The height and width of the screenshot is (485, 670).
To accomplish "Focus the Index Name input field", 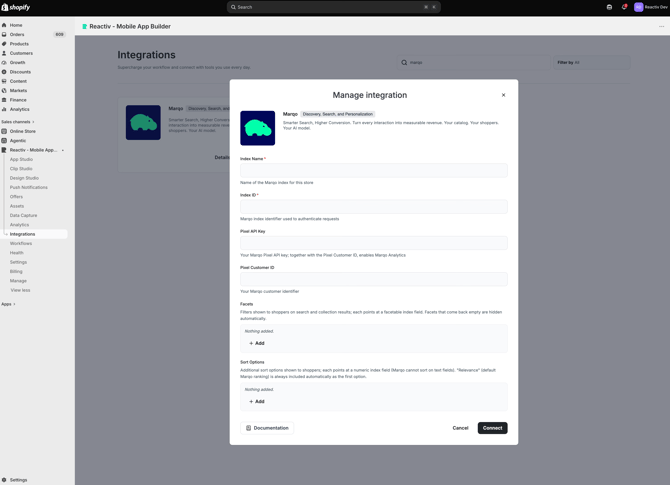I will click(x=374, y=170).
